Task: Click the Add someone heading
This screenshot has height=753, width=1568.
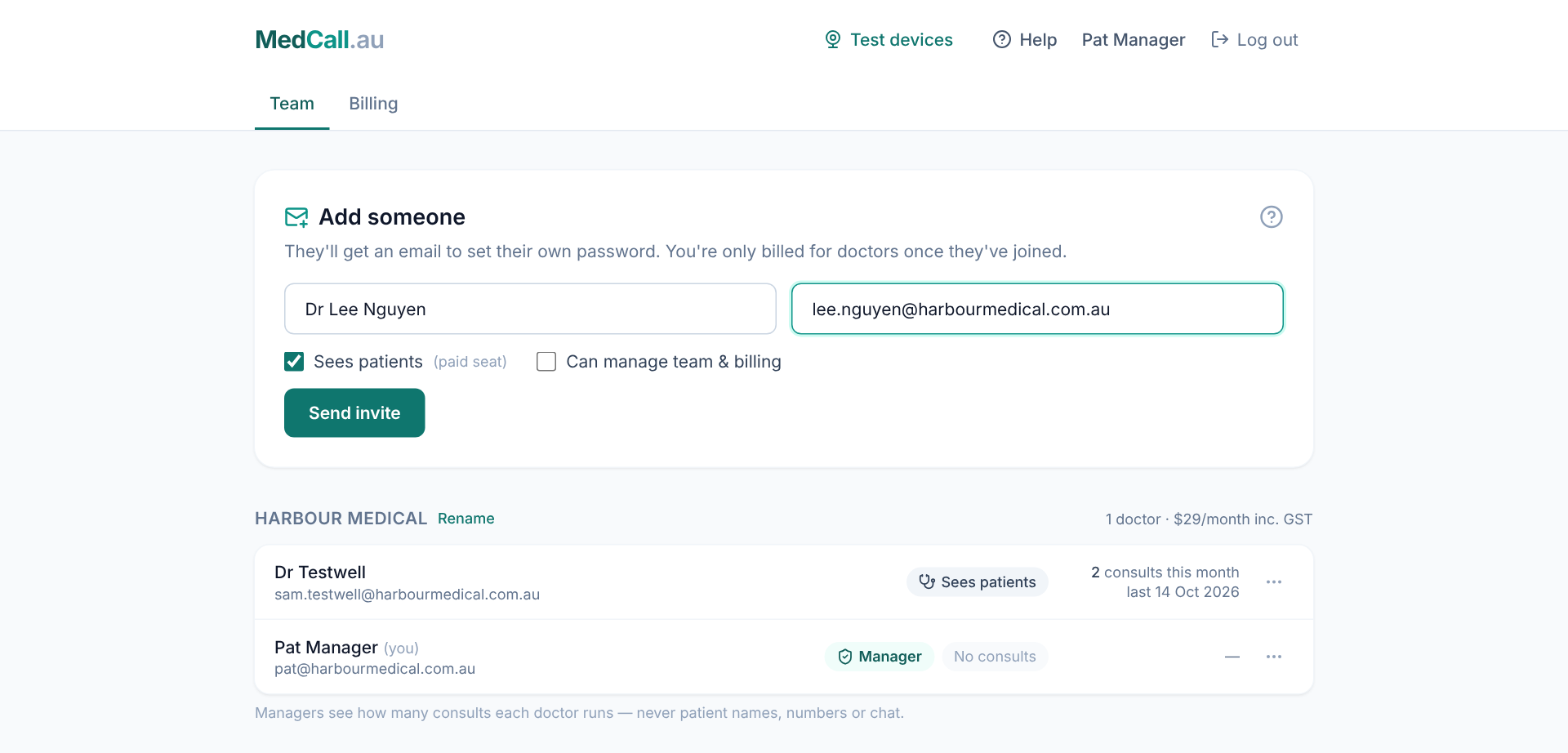Action: tap(392, 216)
